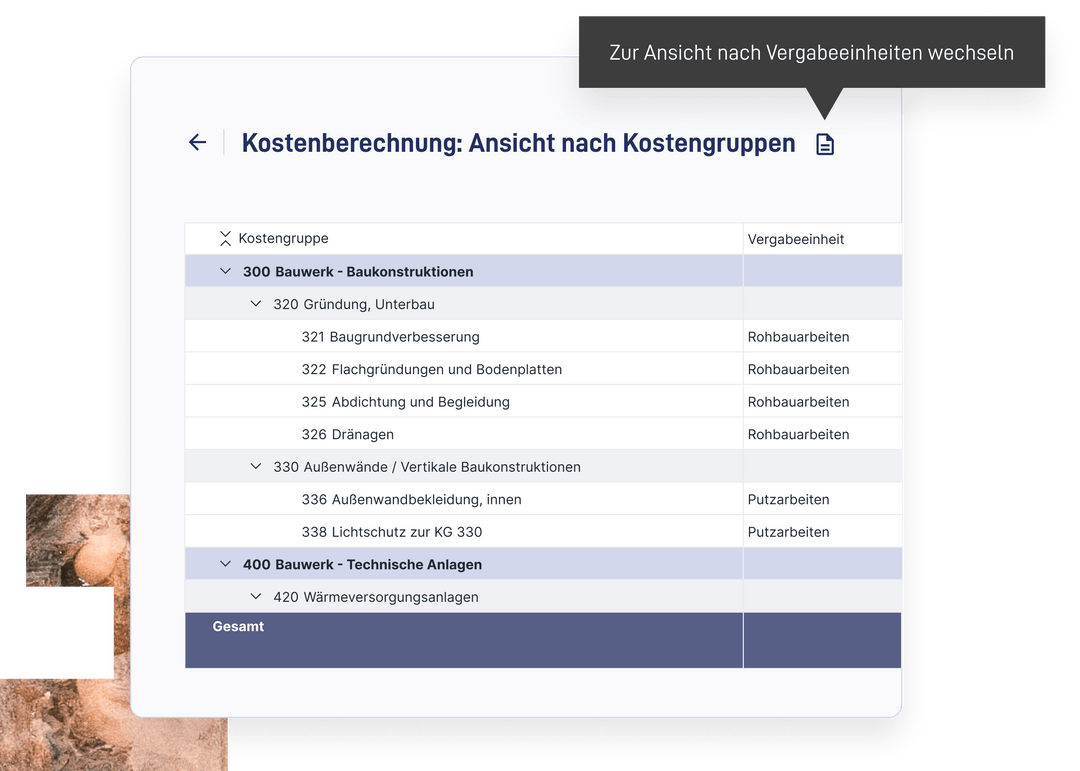The image size is (1080, 771).
Task: Click the collapse-all icon beside Kostengruppe header
Action: (x=225, y=238)
